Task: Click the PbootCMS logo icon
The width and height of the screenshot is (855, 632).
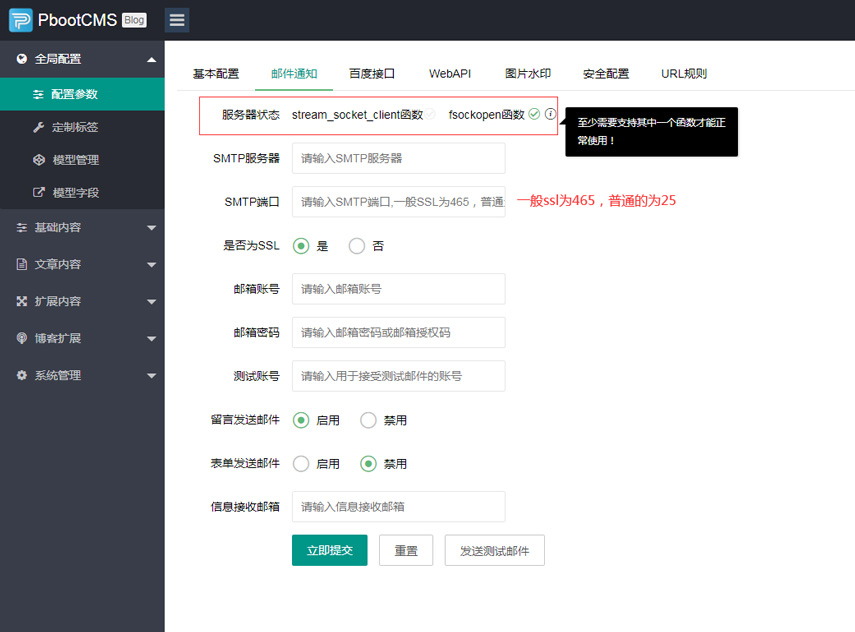Action: click(20, 19)
